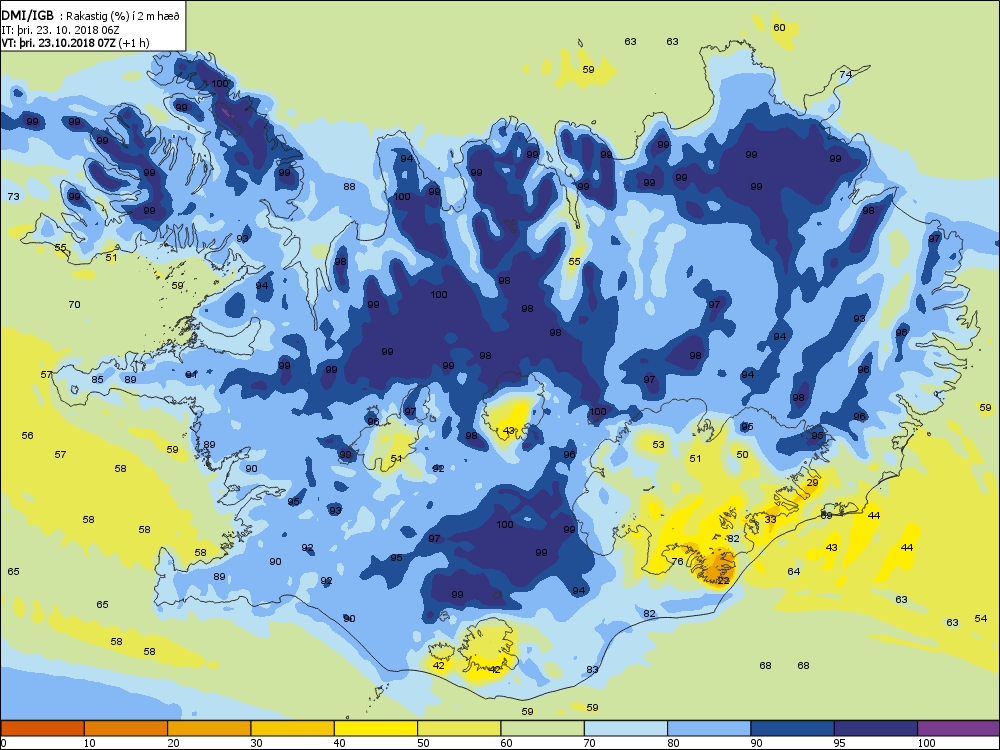Click the pale yellow 50–60 legend swatch
The height and width of the screenshot is (750, 1000).
pyautogui.click(x=459, y=728)
